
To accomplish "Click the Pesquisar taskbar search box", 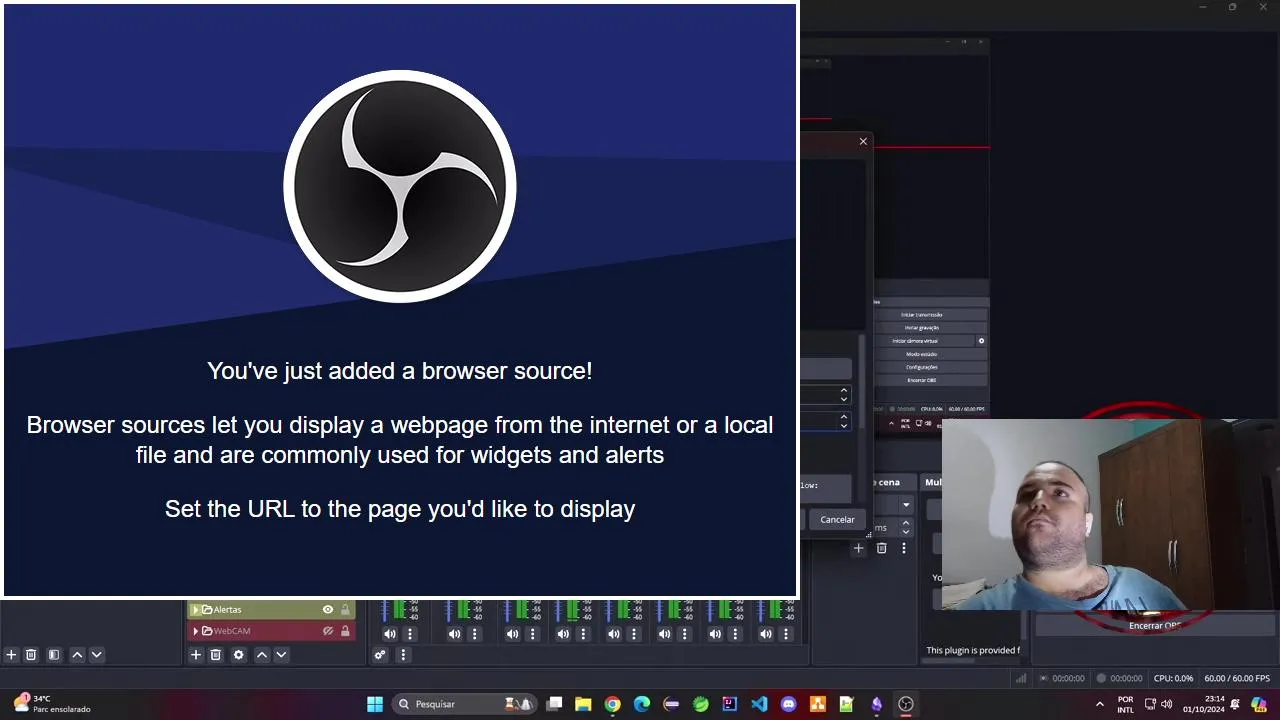I will (467, 704).
